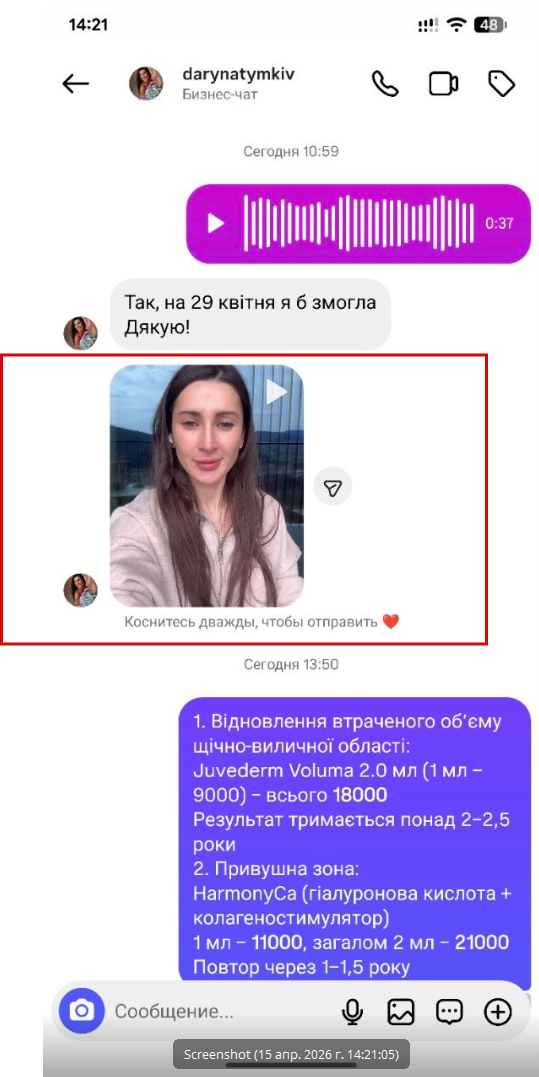539x1077 pixels.
Task: Tap the back arrow icon
Action: 76,84
